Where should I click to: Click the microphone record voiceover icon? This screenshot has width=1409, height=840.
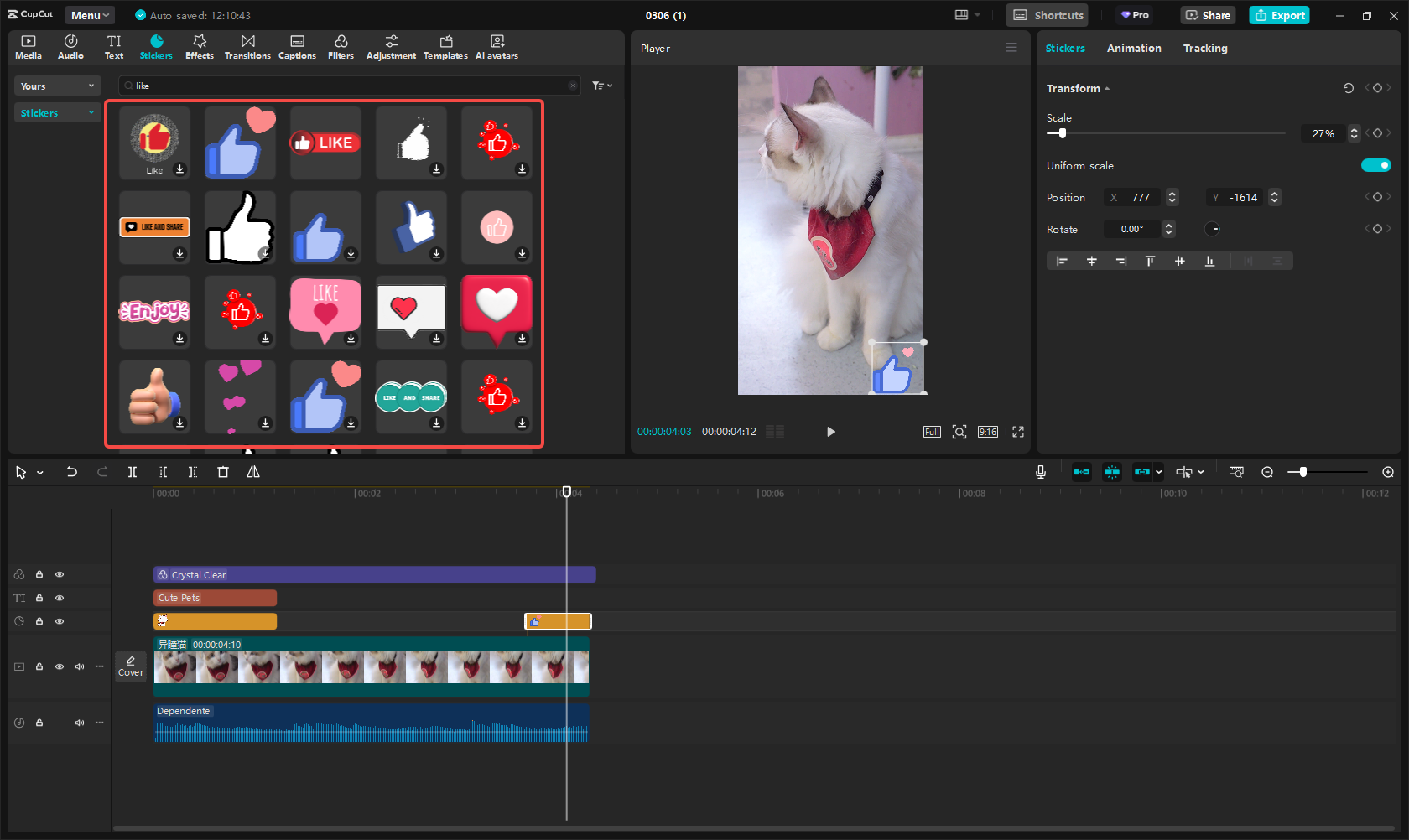[x=1040, y=472]
